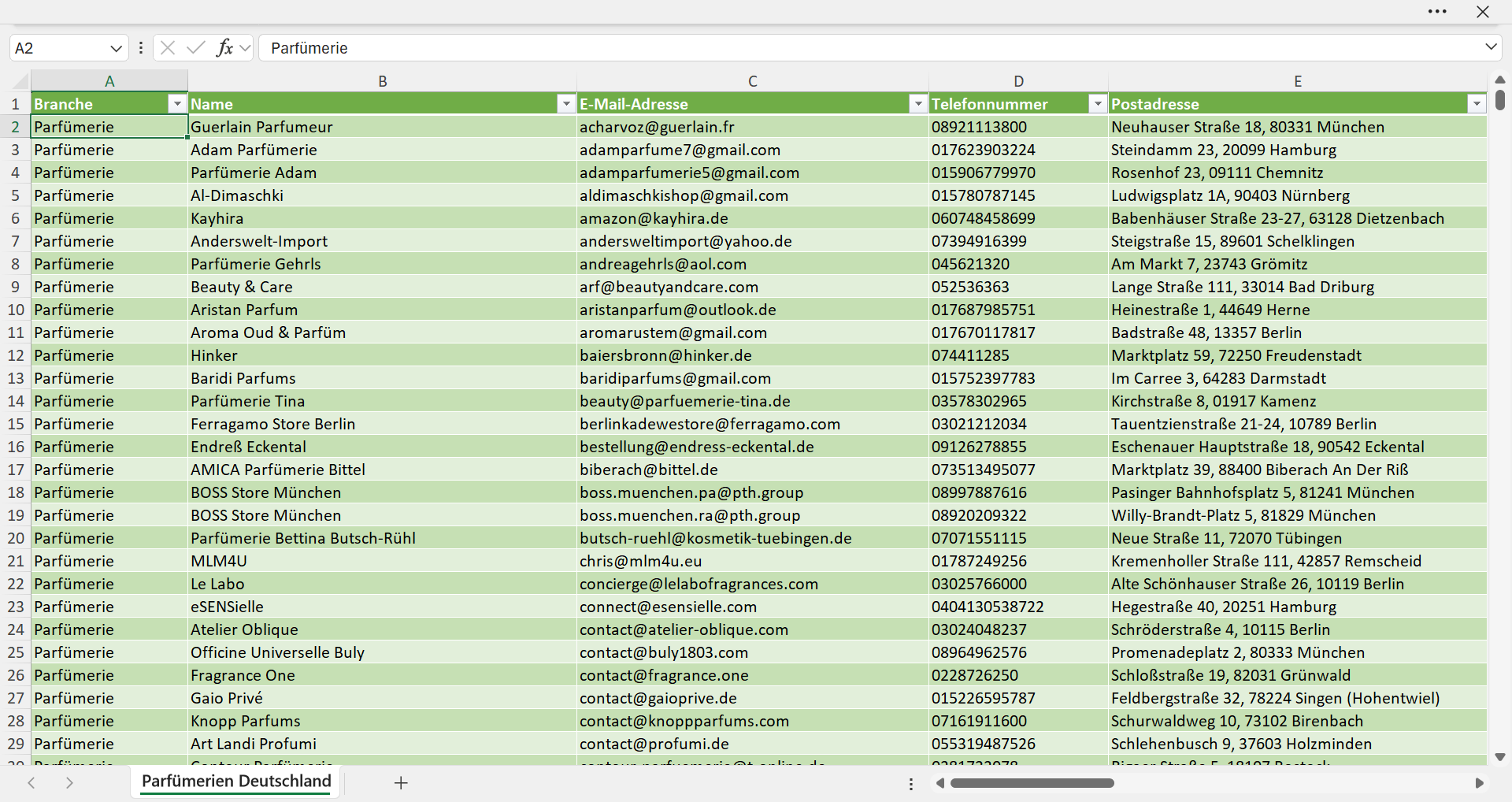Click cell Baridi Parfums

pos(383,378)
